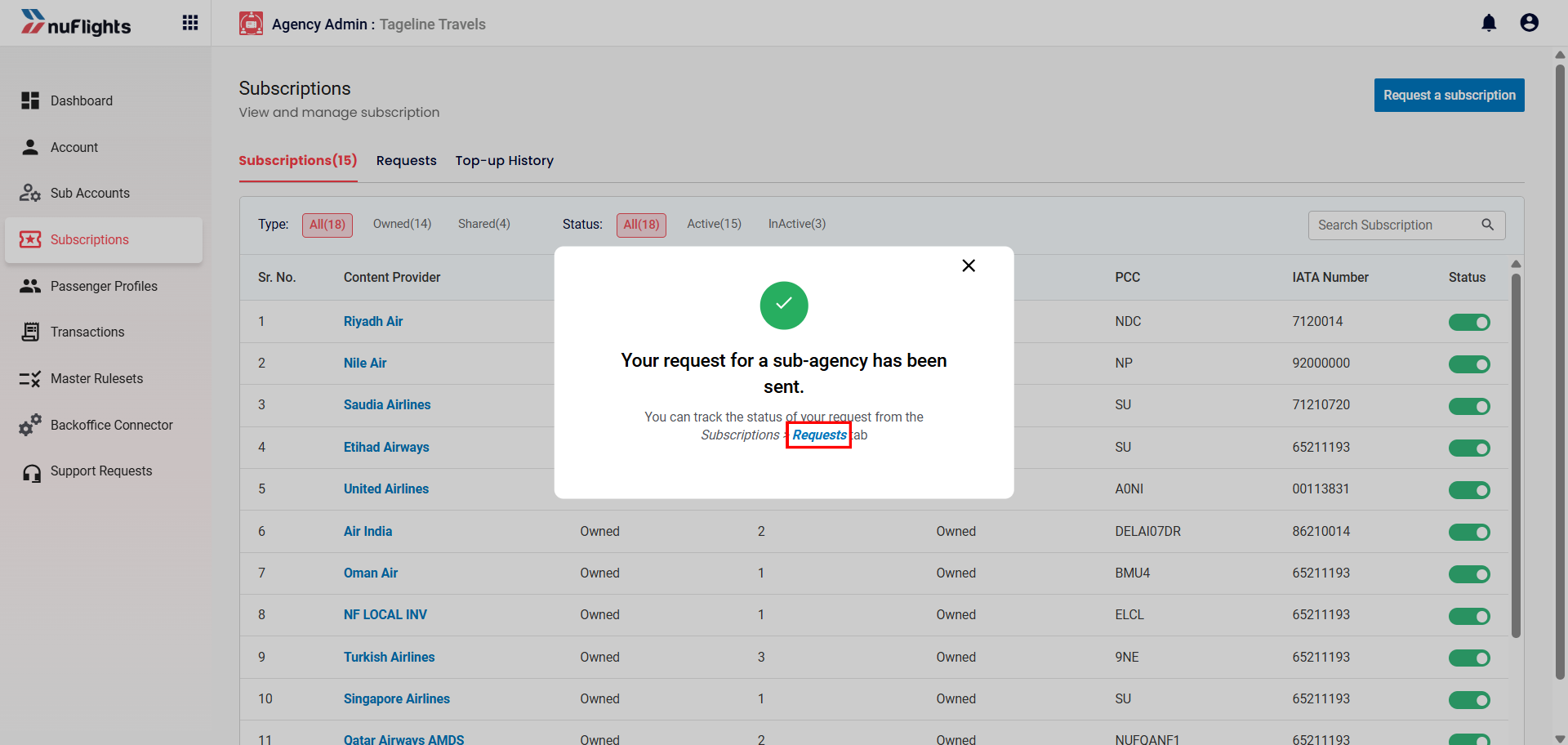Viewport: 1568px width, 745px height.
Task: Click the table's inner scrollbar
Action: [x=1516, y=455]
